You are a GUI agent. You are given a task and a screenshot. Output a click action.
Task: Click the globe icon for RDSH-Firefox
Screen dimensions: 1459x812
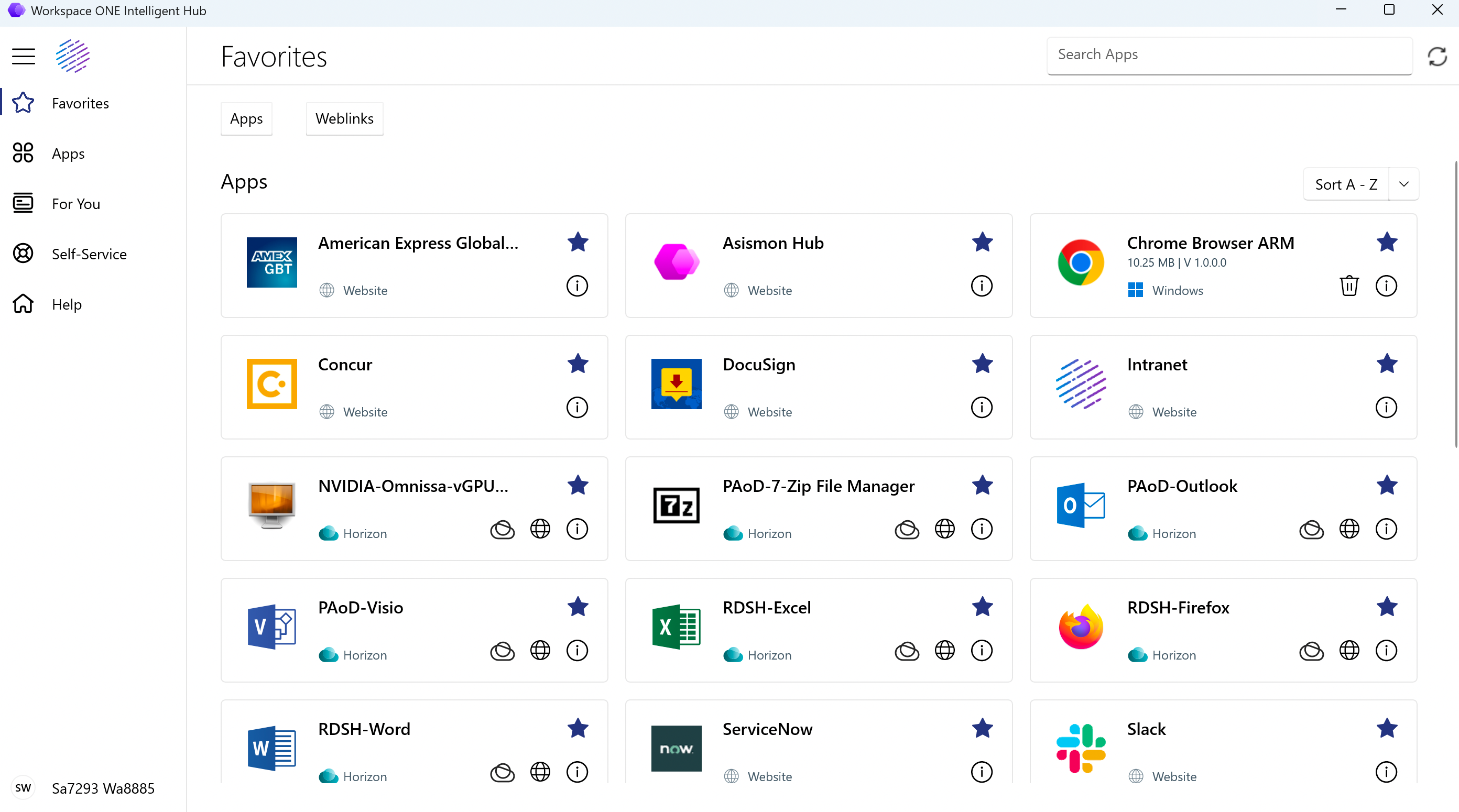click(x=1349, y=651)
